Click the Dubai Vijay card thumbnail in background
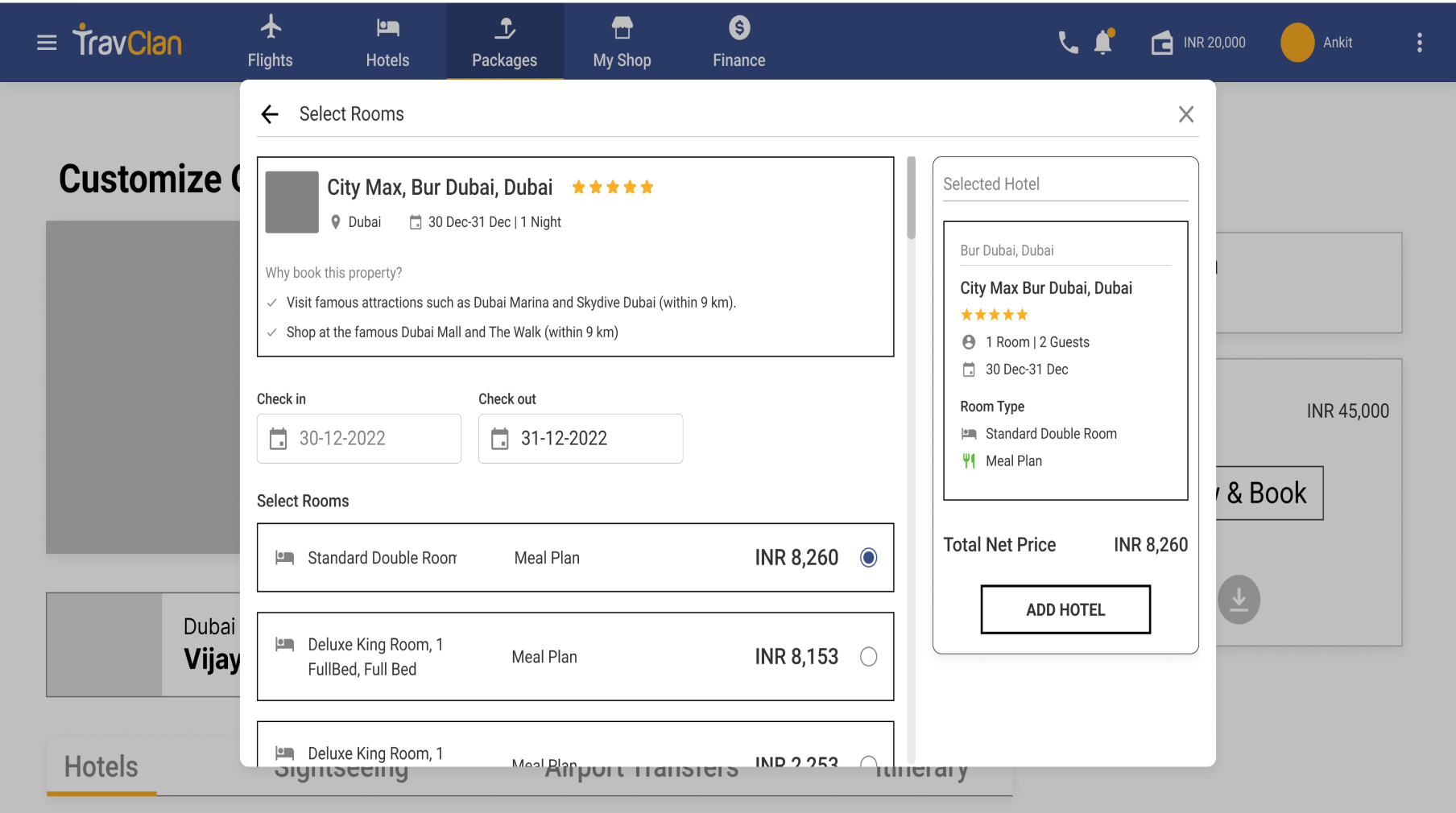The height and width of the screenshot is (813, 1456). click(x=104, y=645)
